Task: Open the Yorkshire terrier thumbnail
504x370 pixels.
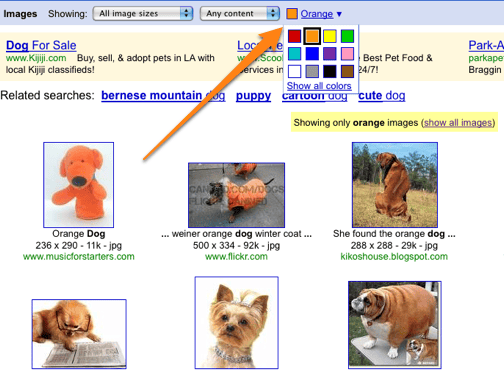Action: pyautogui.click(x=237, y=323)
